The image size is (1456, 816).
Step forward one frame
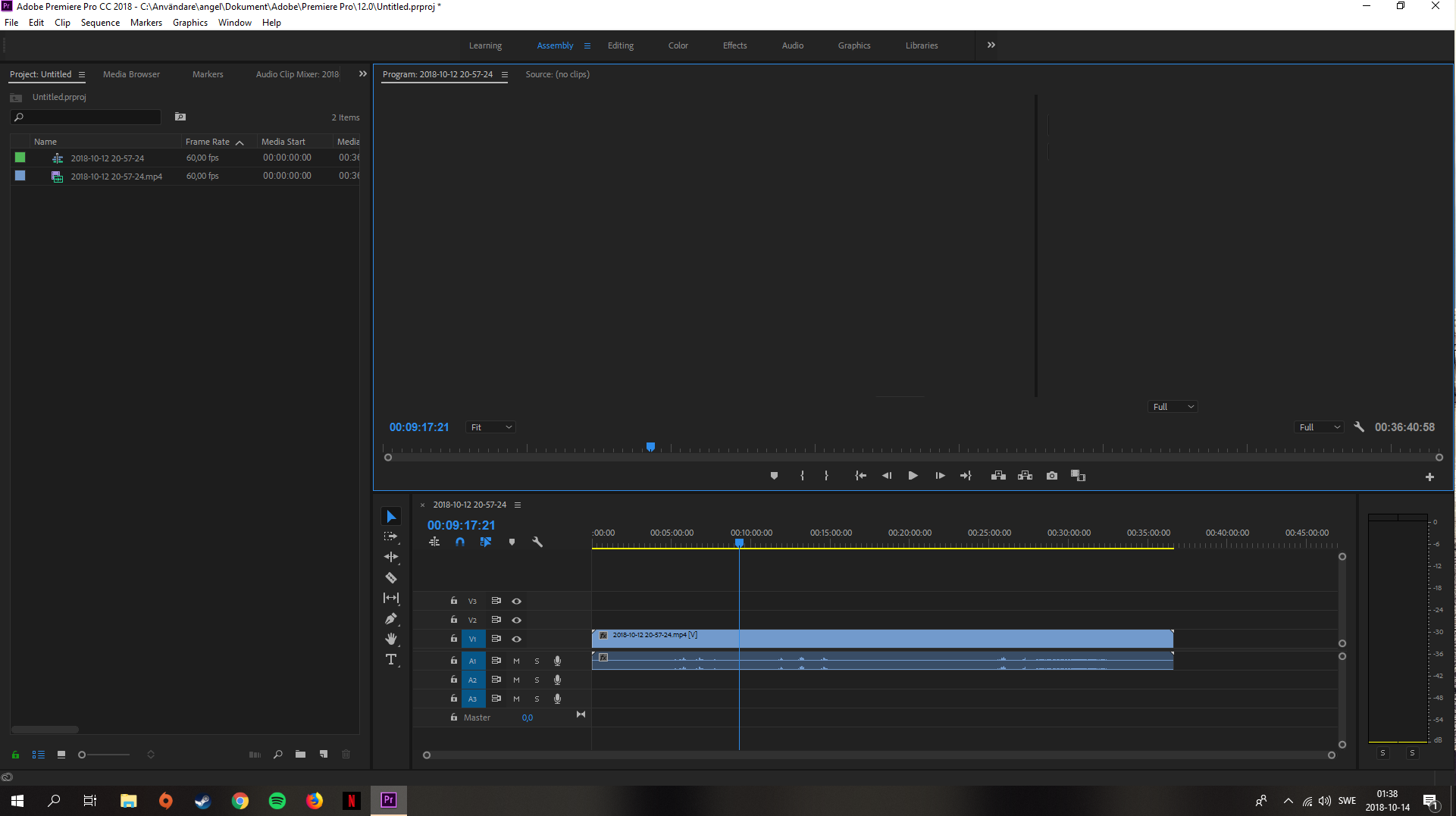(x=940, y=476)
